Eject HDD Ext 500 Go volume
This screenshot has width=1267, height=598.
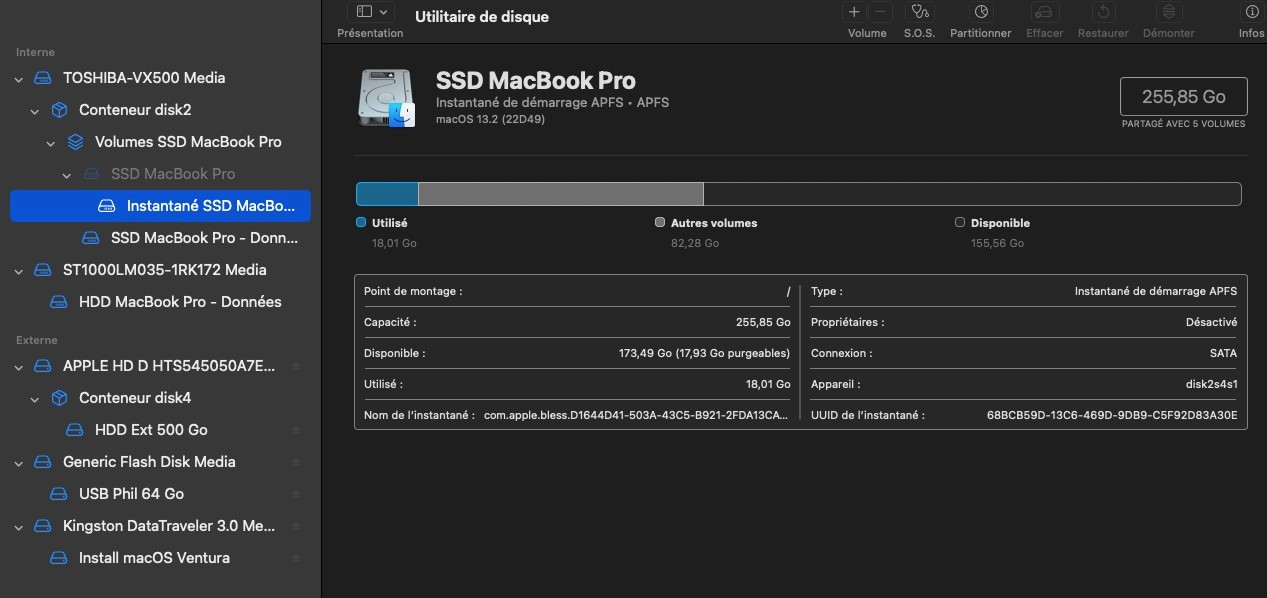click(296, 430)
